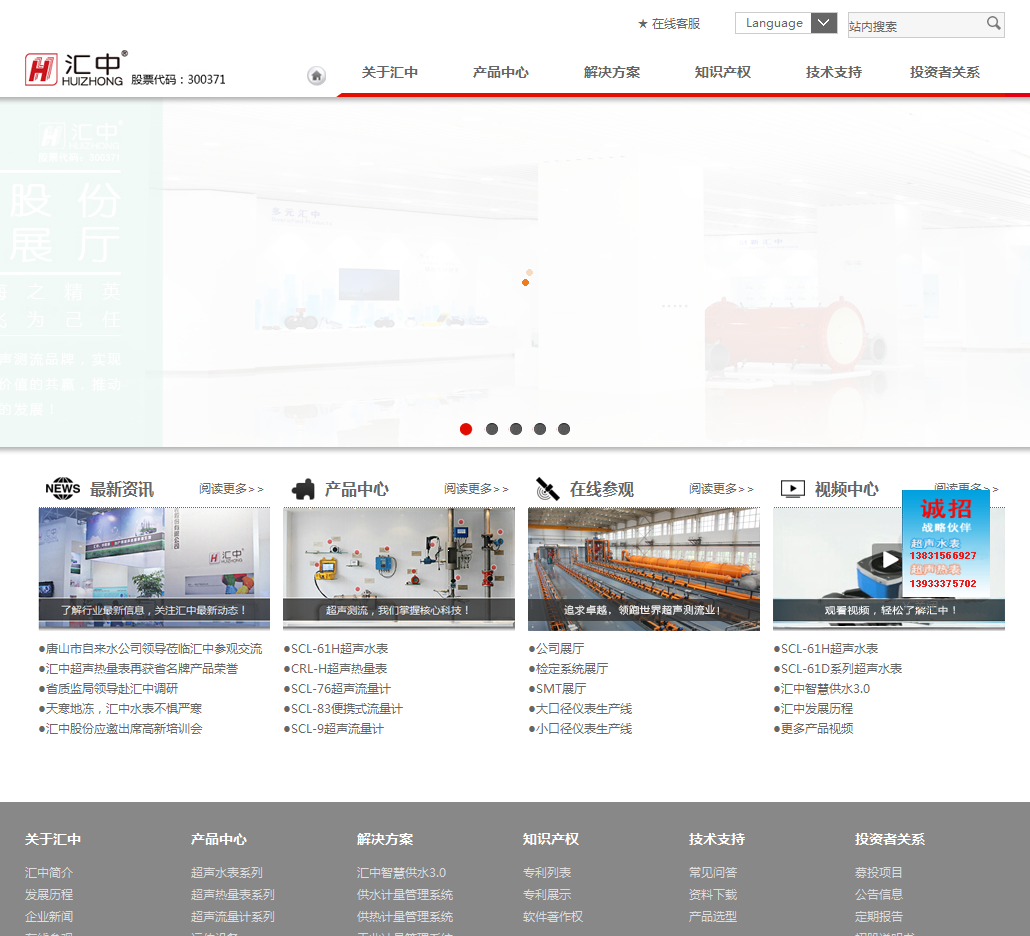Open footer link 资料下载
This screenshot has width=1030, height=936.
(x=713, y=894)
